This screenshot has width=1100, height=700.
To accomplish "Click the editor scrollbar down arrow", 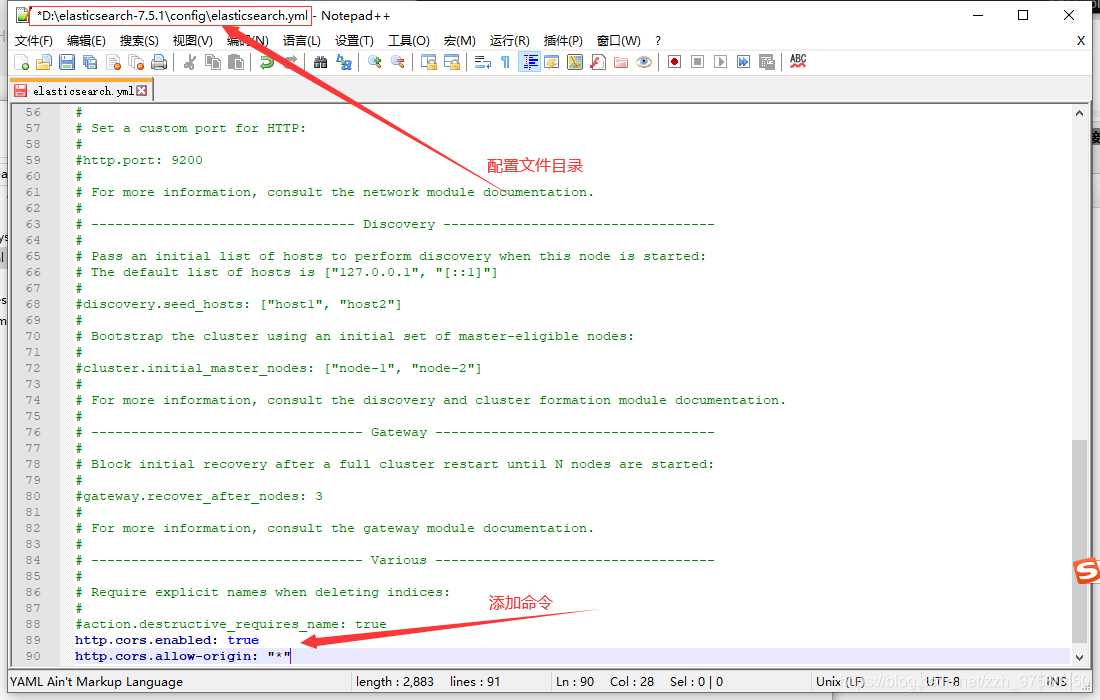I will coord(1079,657).
